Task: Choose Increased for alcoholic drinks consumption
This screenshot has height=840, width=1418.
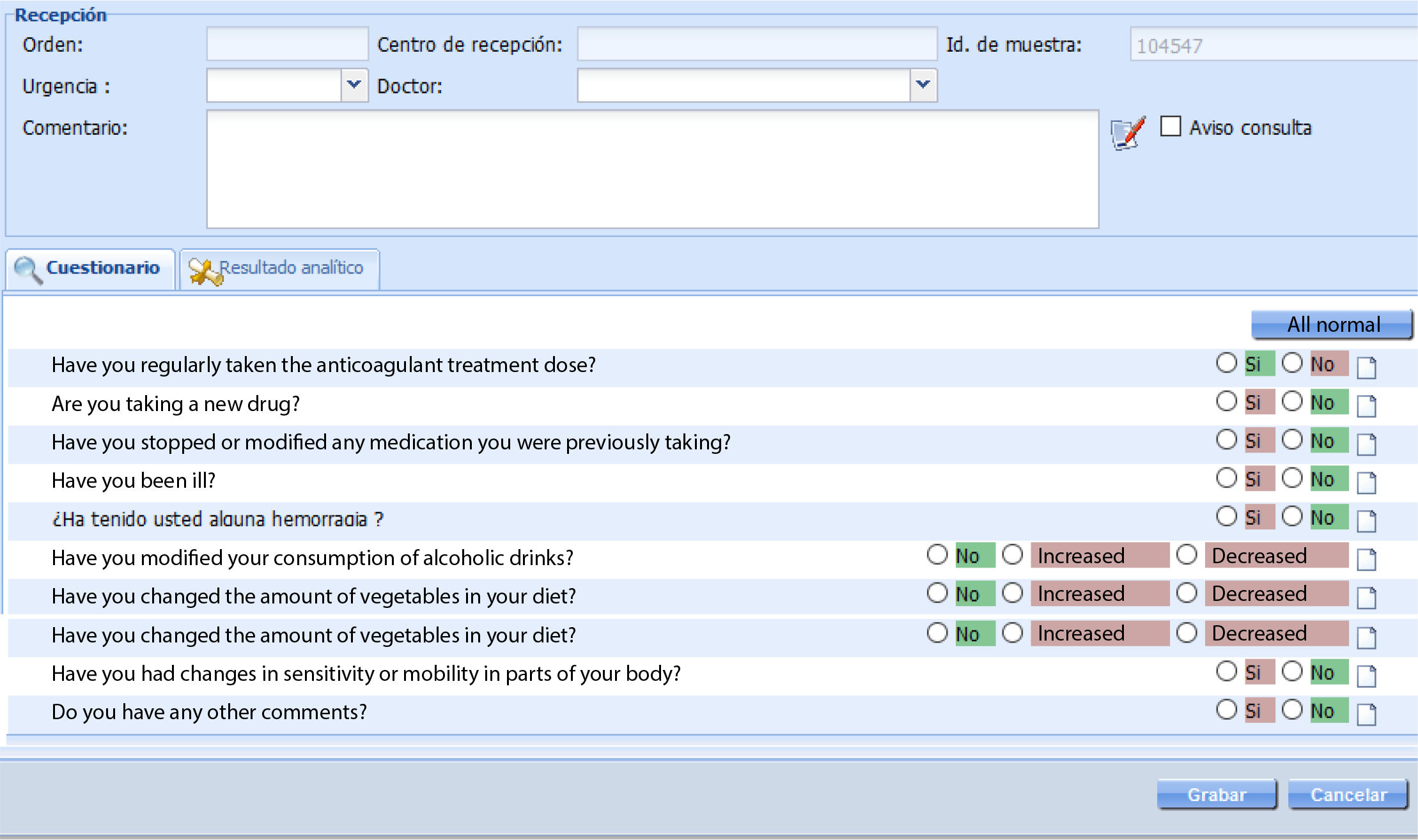Action: tap(1013, 555)
